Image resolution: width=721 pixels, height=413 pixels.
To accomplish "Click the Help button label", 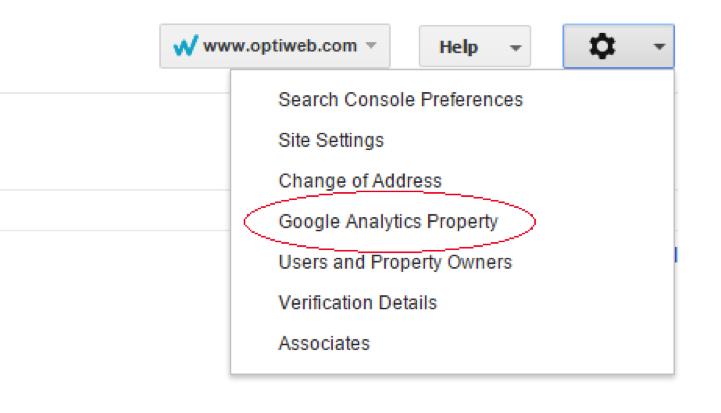I will point(459,47).
